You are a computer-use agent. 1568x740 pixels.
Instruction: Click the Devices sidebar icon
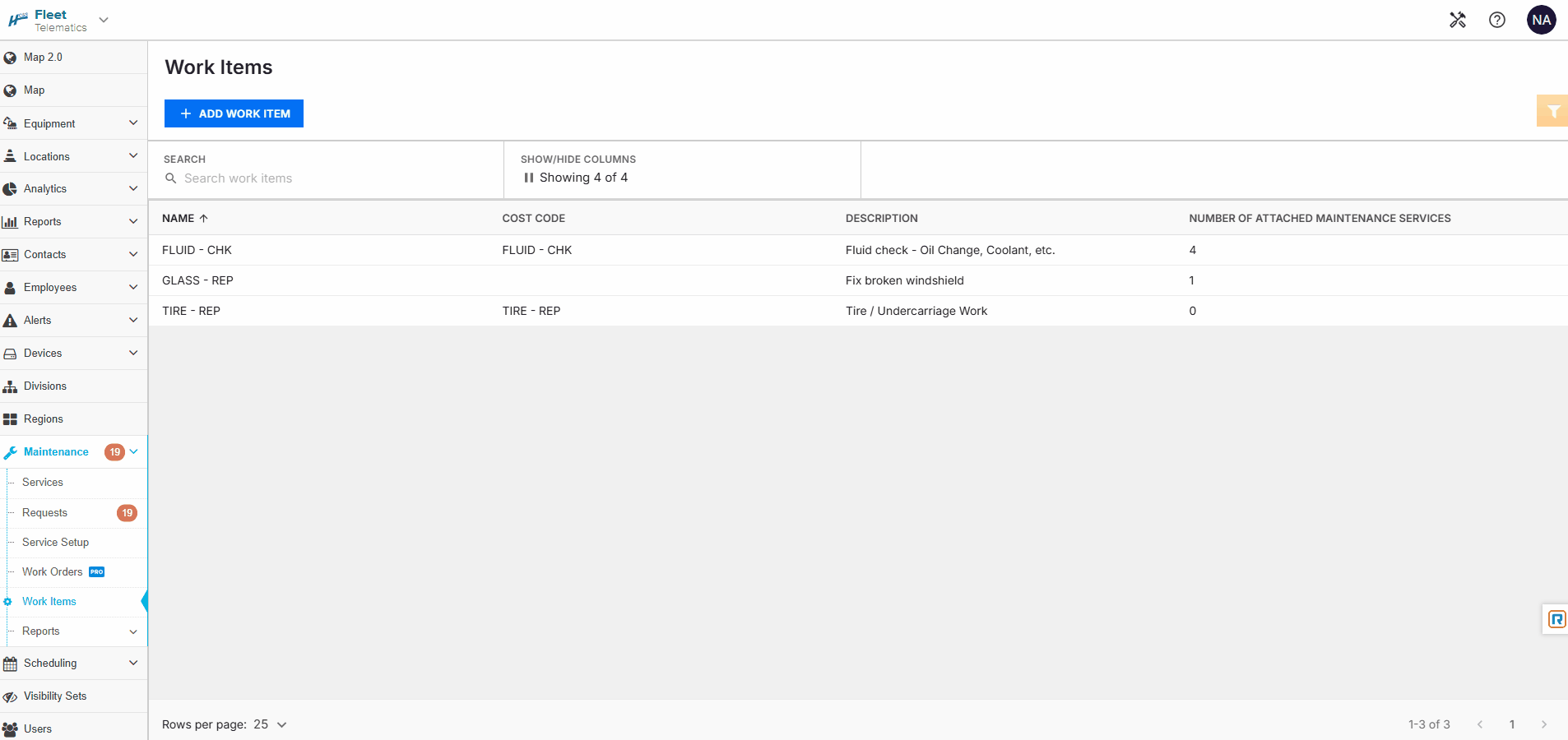pyautogui.click(x=10, y=354)
